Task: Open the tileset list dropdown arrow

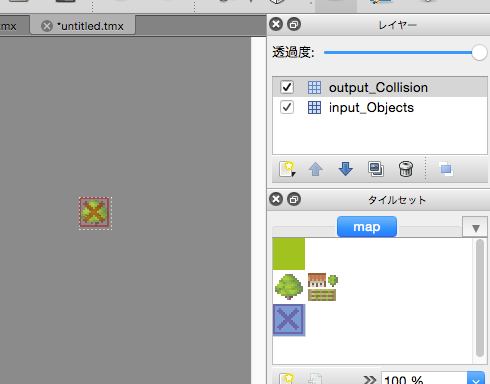Action: 476,228
